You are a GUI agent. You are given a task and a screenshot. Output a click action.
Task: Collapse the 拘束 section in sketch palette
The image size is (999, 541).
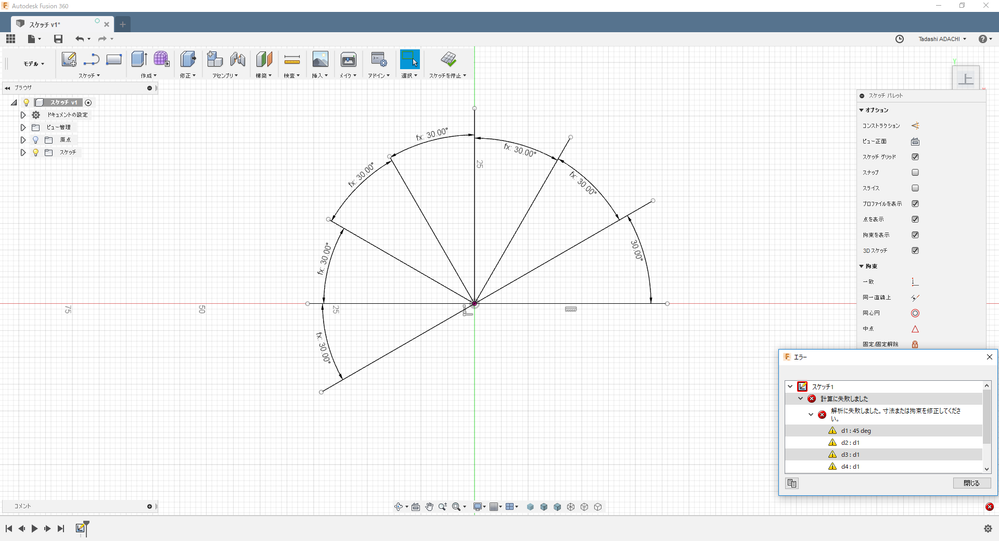861,266
